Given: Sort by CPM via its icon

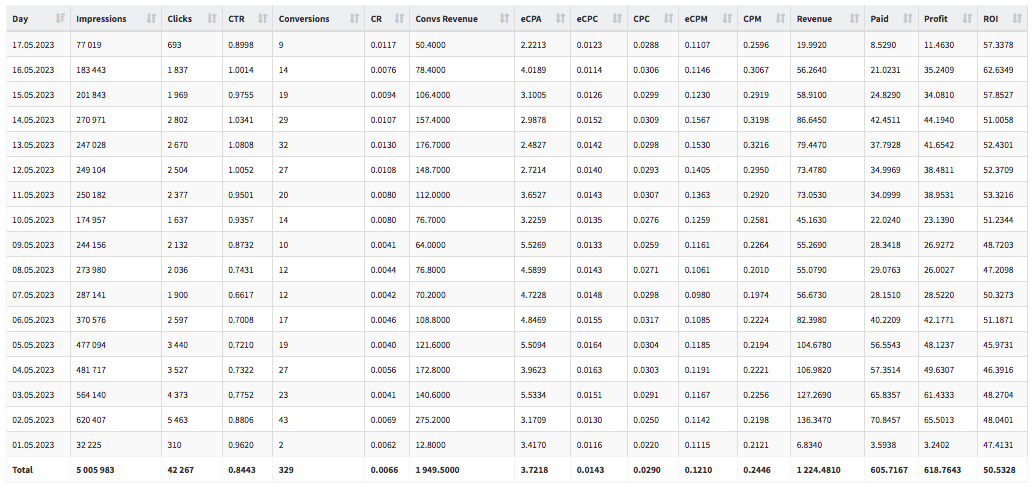Looking at the screenshot, I should pos(782,19).
